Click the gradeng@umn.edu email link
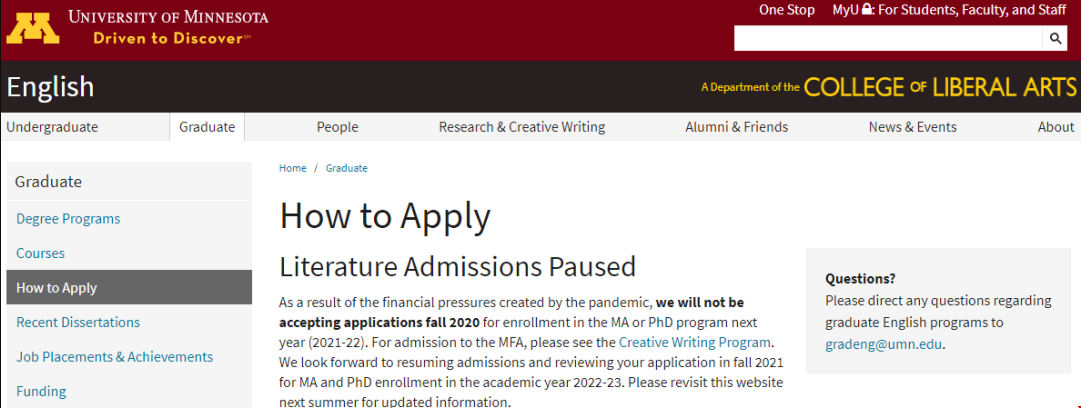1081x408 pixels. tap(883, 345)
